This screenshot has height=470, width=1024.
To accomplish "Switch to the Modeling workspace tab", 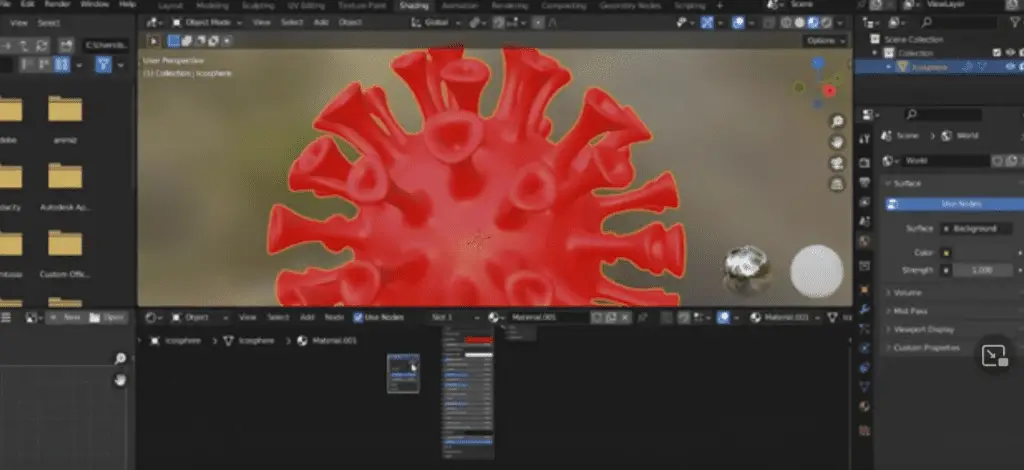I will [x=212, y=5].
